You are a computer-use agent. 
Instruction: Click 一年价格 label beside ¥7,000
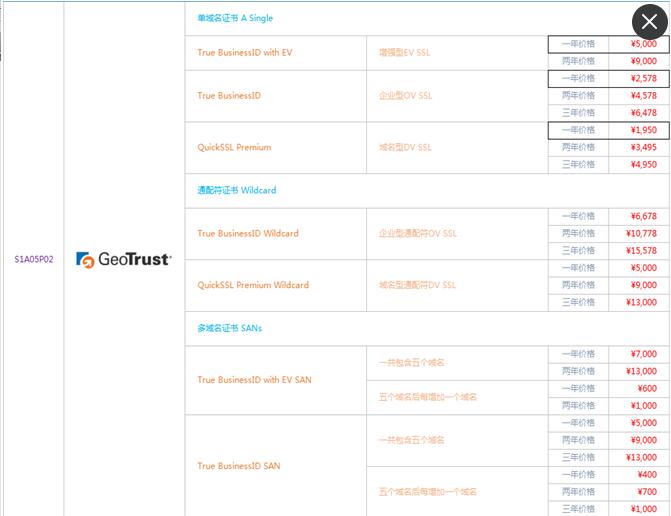(578, 354)
